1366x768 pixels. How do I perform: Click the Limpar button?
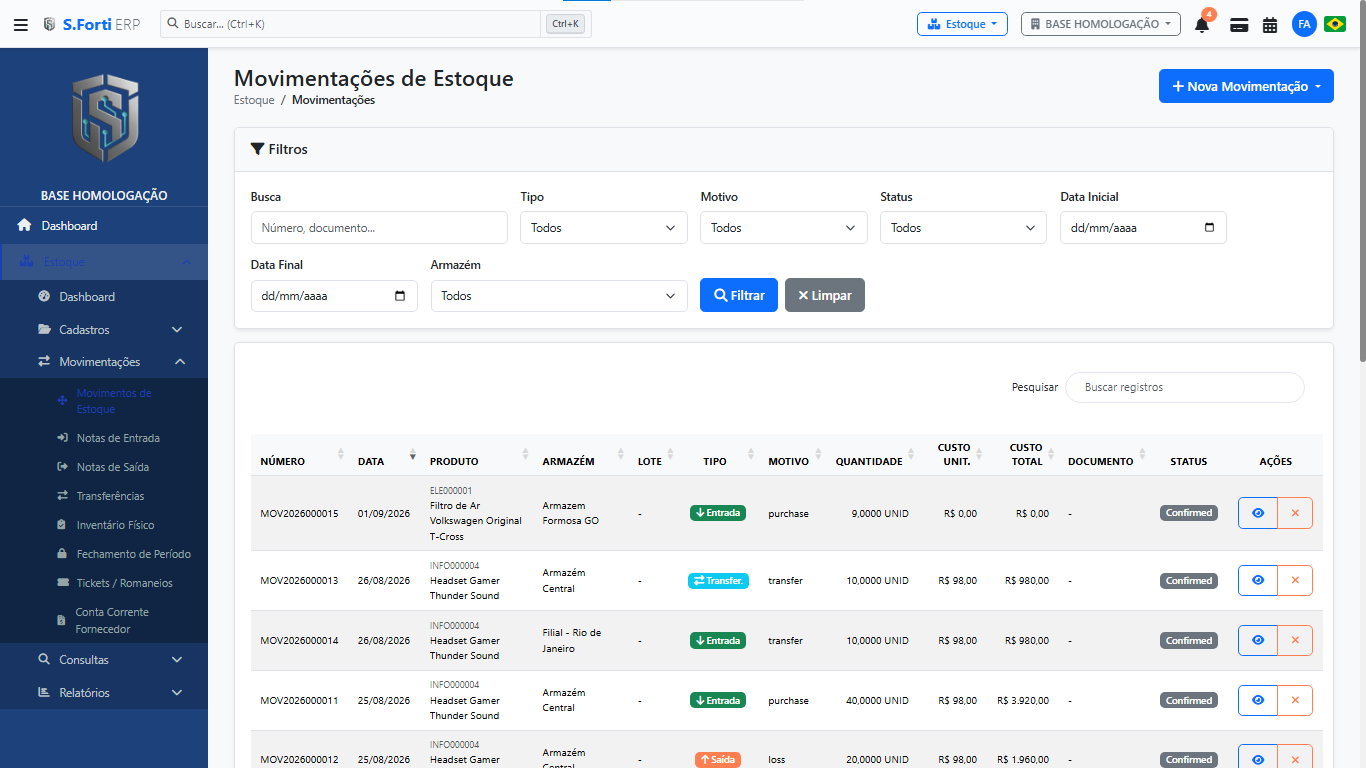[825, 295]
